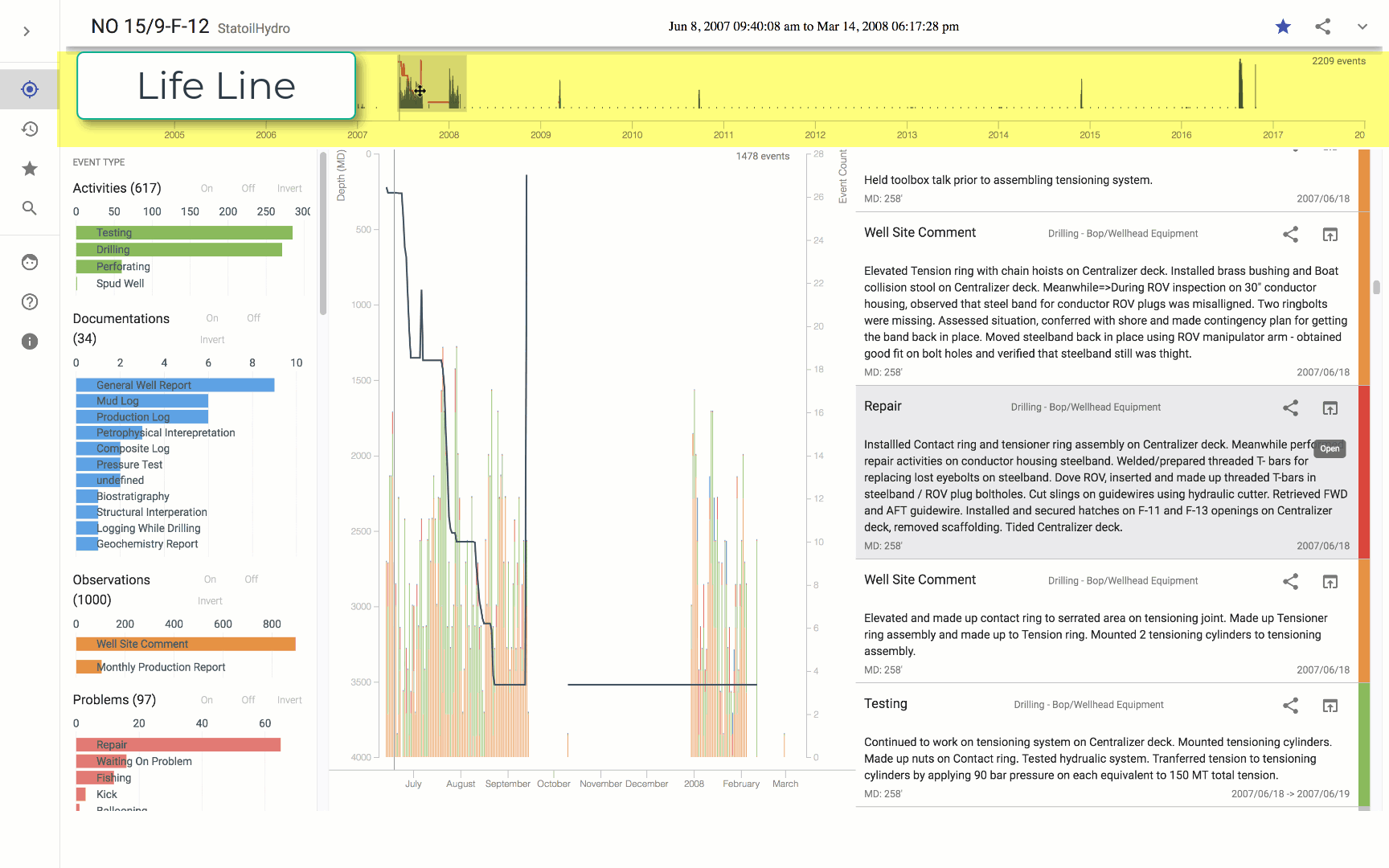Open the history clock icon in sidebar
1389x868 pixels.
(x=30, y=129)
